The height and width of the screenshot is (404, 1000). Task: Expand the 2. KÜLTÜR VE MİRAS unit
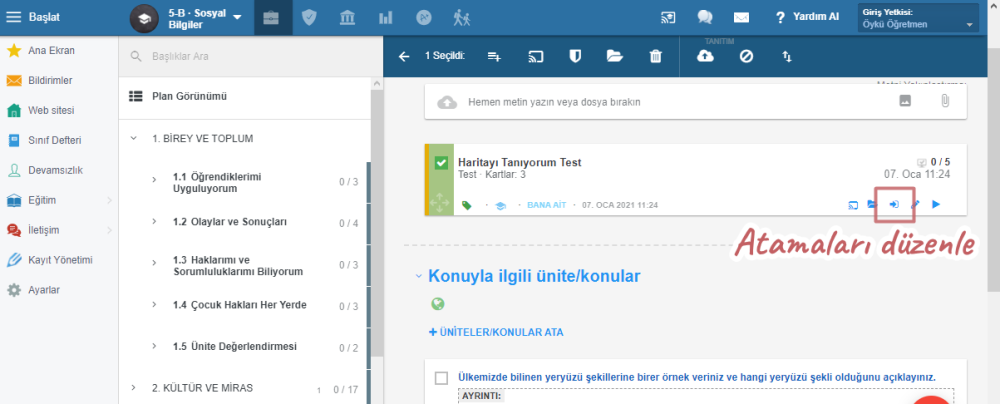[133, 387]
